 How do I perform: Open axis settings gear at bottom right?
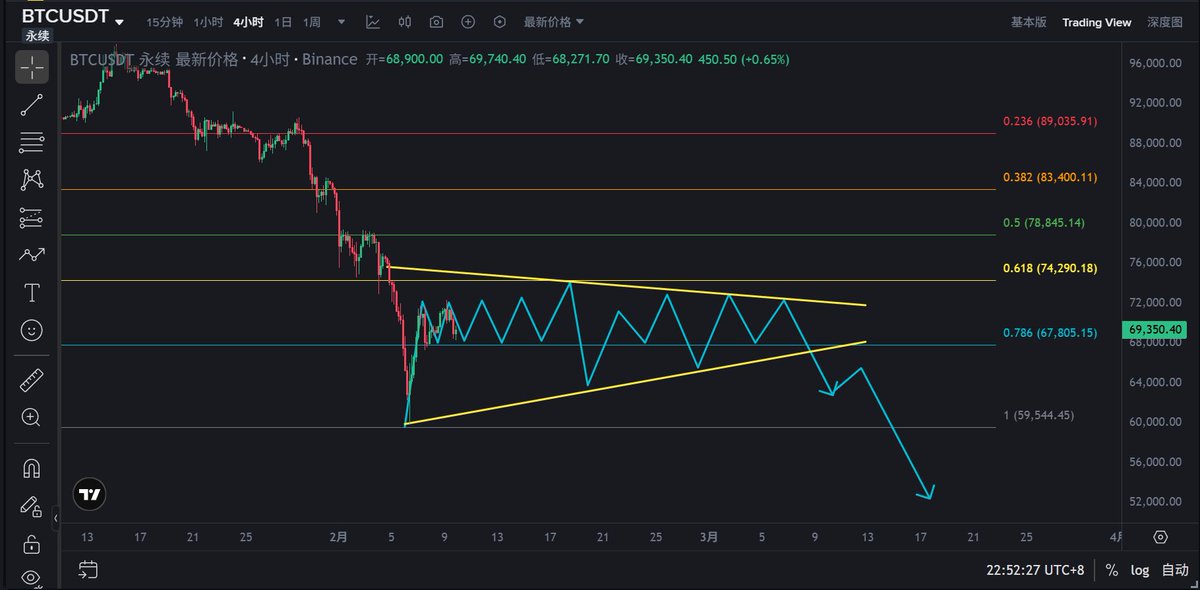click(1160, 537)
